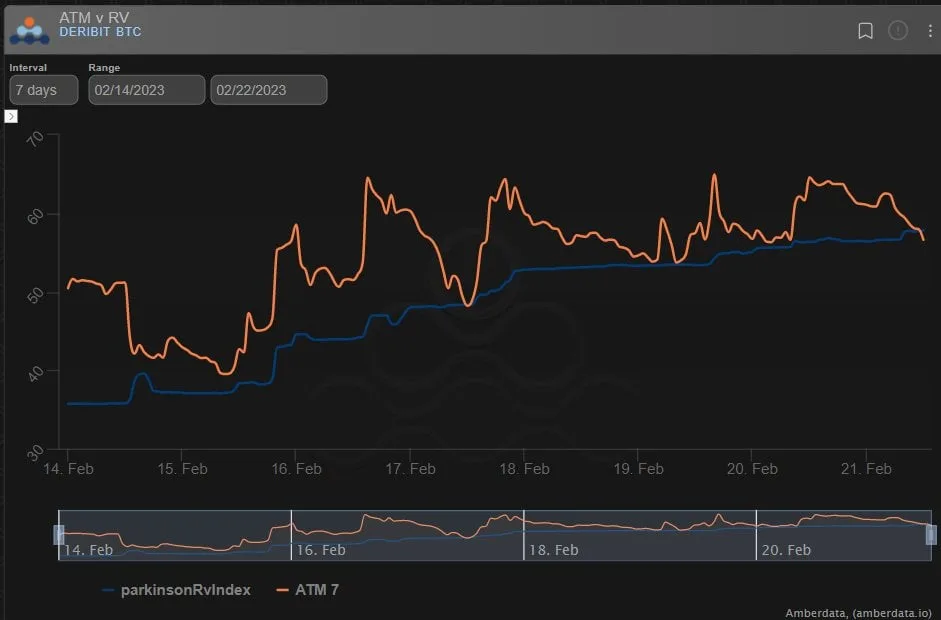Bookmark the ATM v RV chart
The image size is (941, 620).
[x=865, y=31]
